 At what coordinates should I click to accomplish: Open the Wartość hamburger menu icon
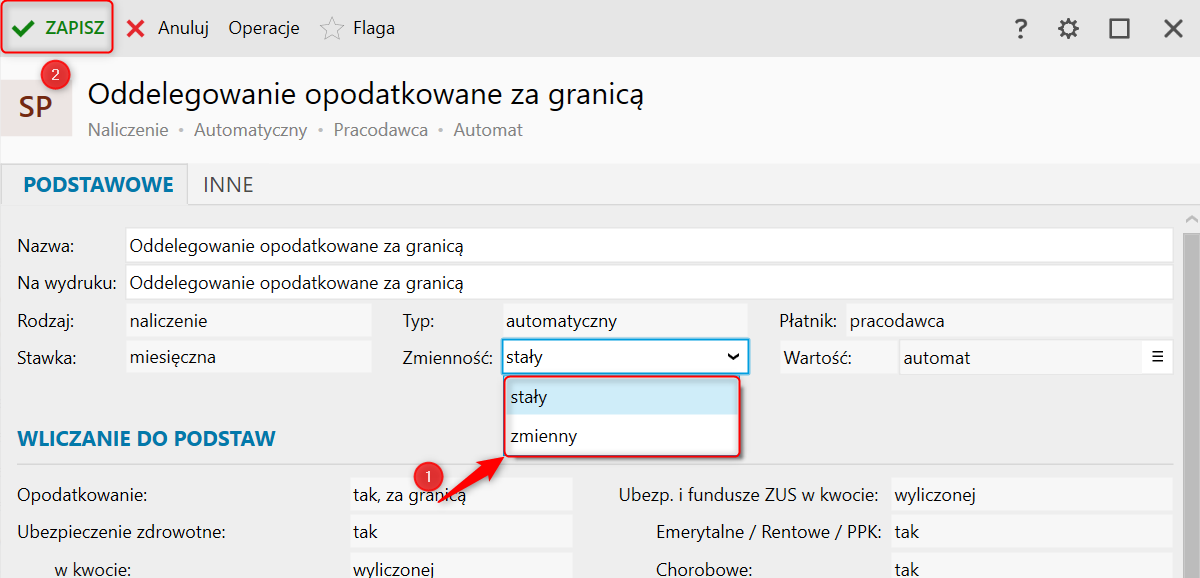click(1157, 357)
